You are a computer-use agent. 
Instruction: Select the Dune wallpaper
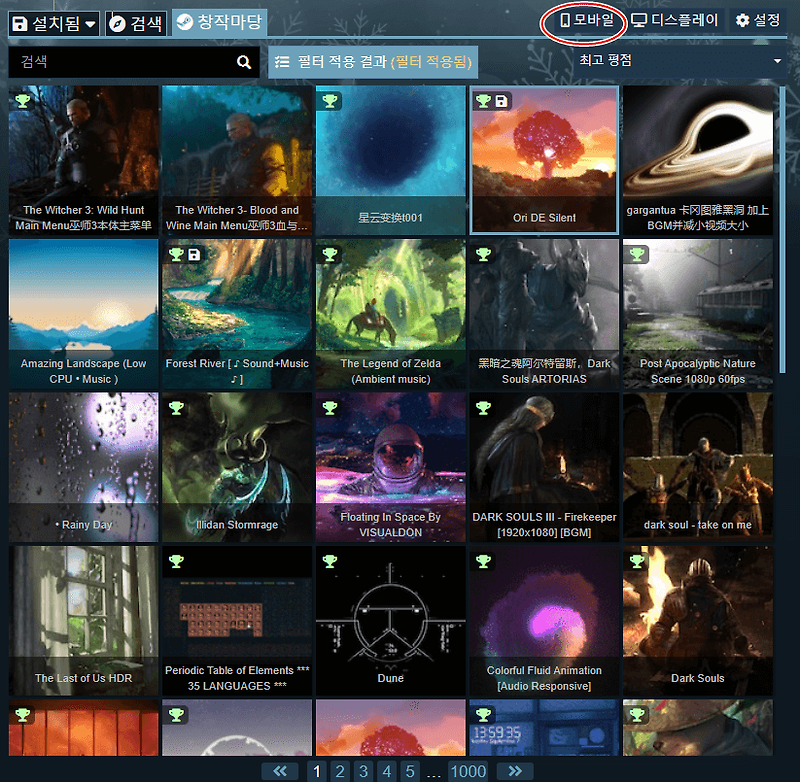tap(391, 621)
